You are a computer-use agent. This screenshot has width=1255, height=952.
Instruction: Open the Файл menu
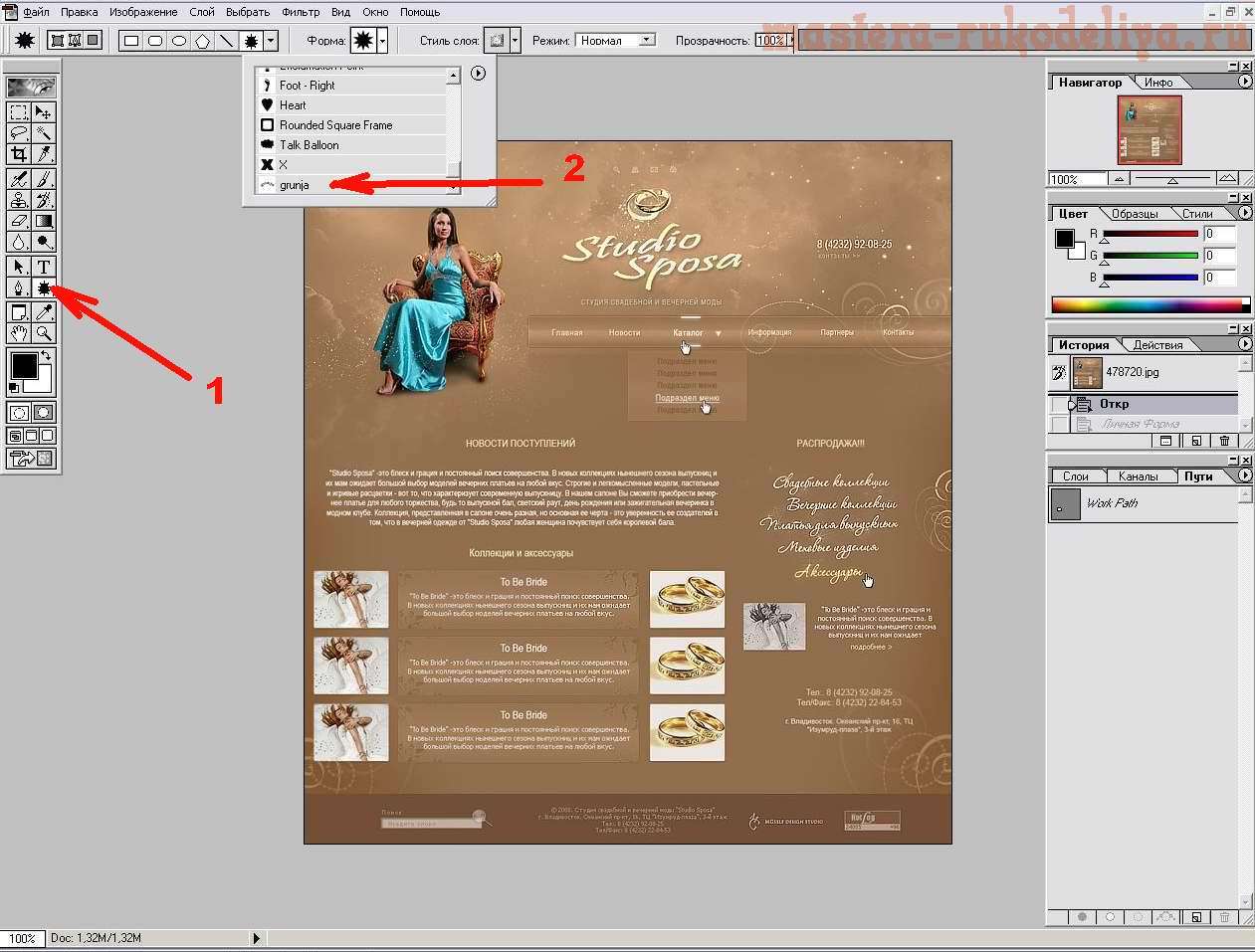coord(36,12)
